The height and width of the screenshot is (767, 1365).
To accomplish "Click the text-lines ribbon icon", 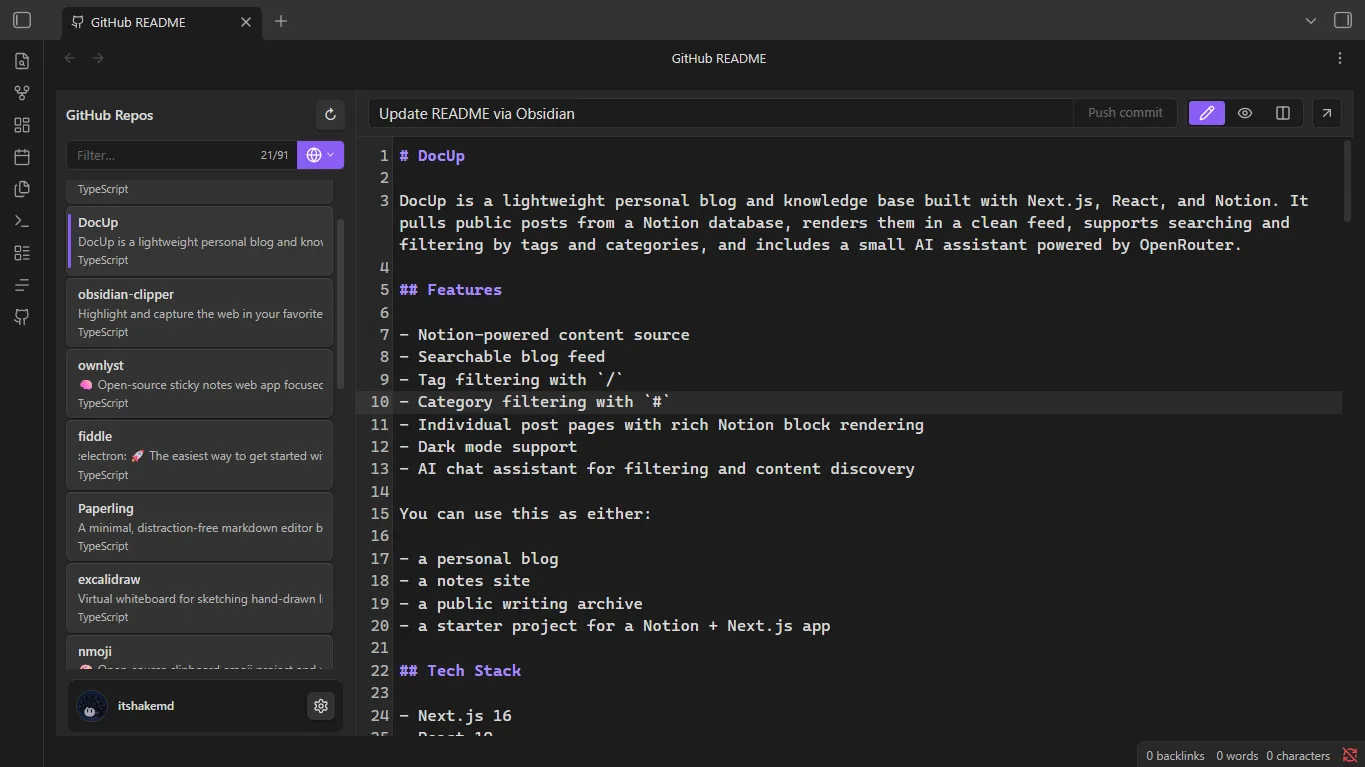I will coord(22,285).
